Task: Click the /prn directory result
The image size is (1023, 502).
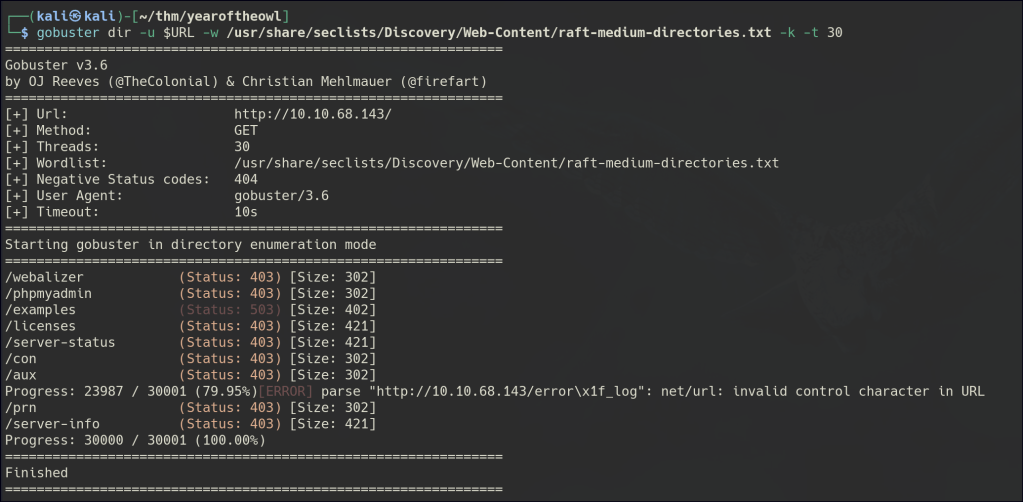Action: (21, 407)
